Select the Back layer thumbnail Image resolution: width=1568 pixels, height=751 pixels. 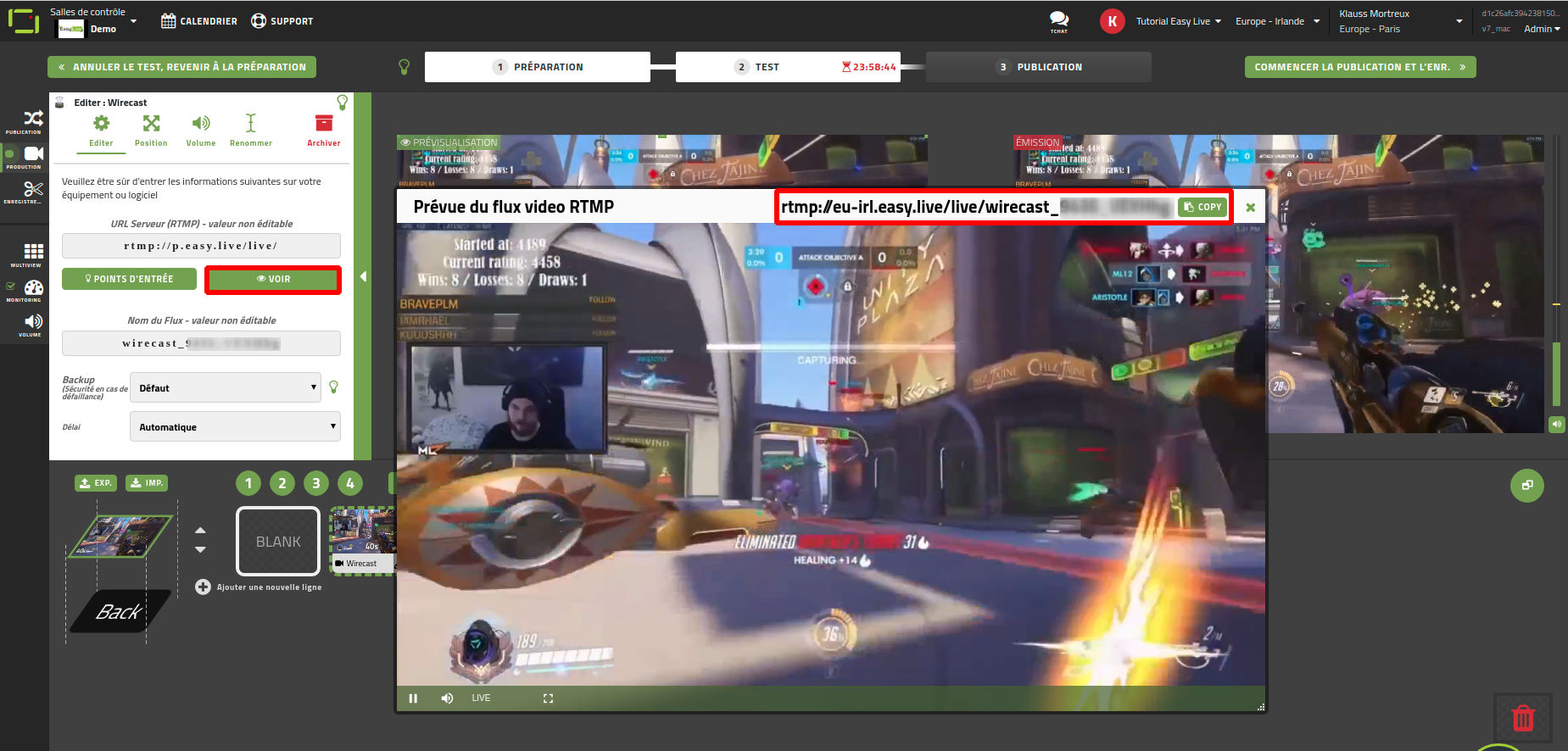coord(120,611)
